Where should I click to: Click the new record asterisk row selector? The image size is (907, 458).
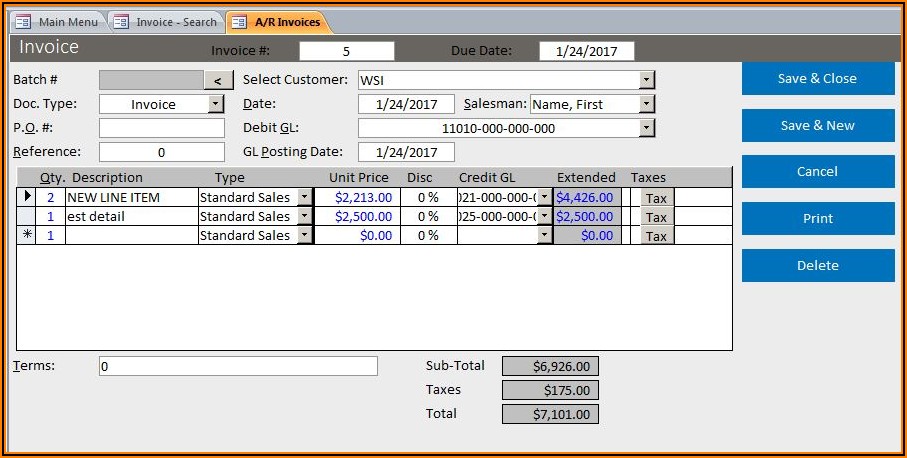coord(27,235)
